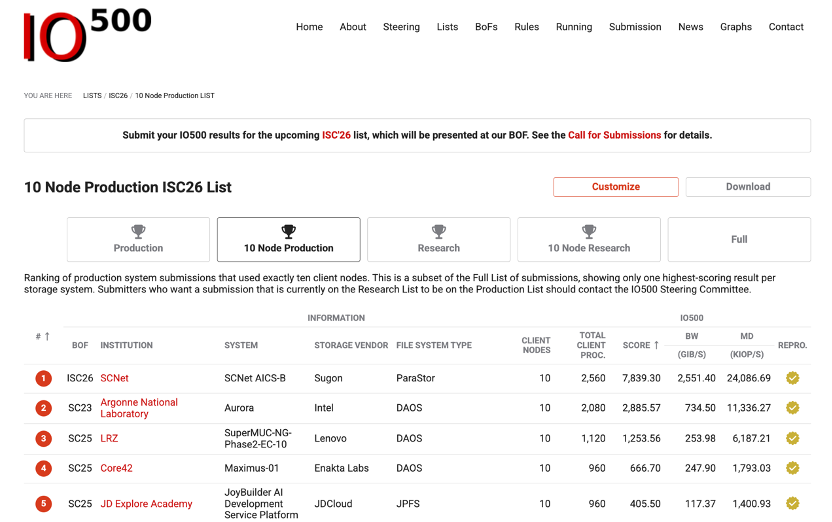Image resolution: width=832 pixels, height=522 pixels.
Task: Click the Maximus-01 system cell
Action: click(x=252, y=468)
